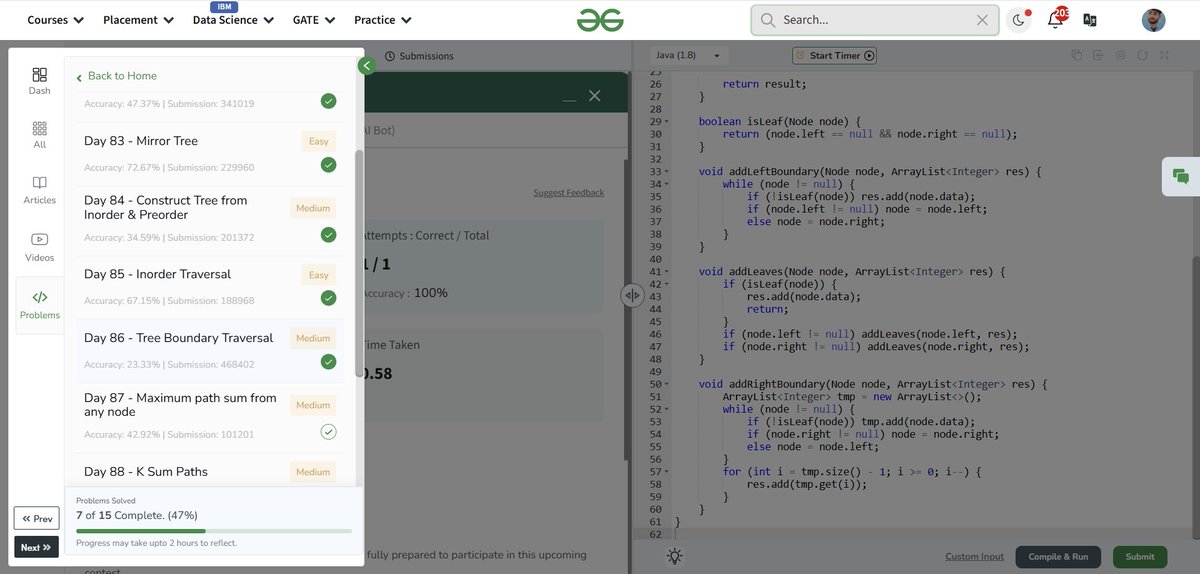Image resolution: width=1200 pixels, height=574 pixels.
Task: Click the problem list scrollbar
Action: (x=359, y=263)
